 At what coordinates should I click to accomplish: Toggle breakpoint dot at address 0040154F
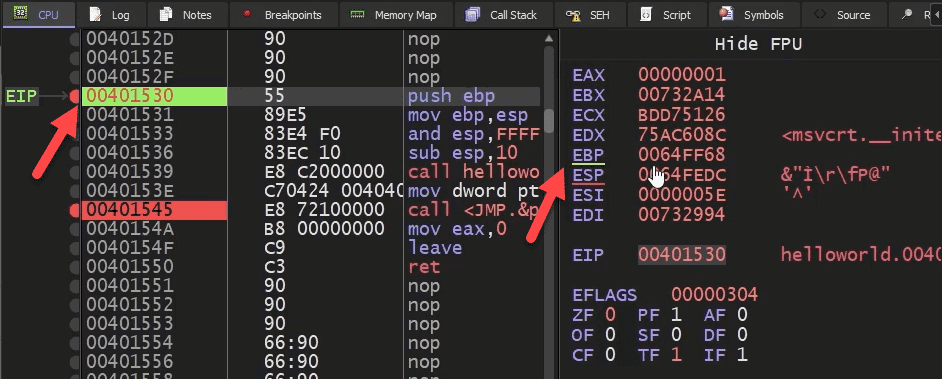click(x=74, y=248)
